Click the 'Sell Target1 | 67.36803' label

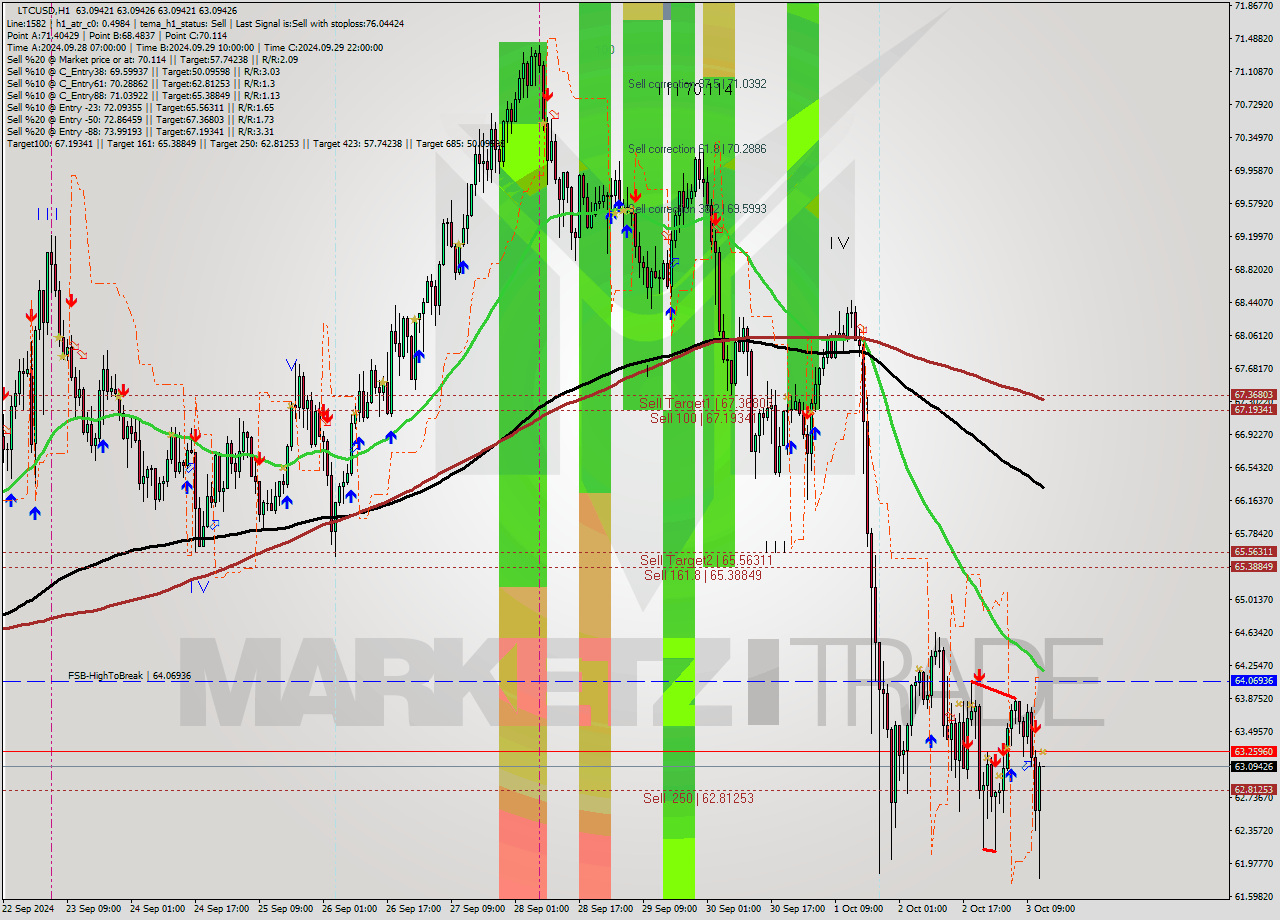coord(706,403)
